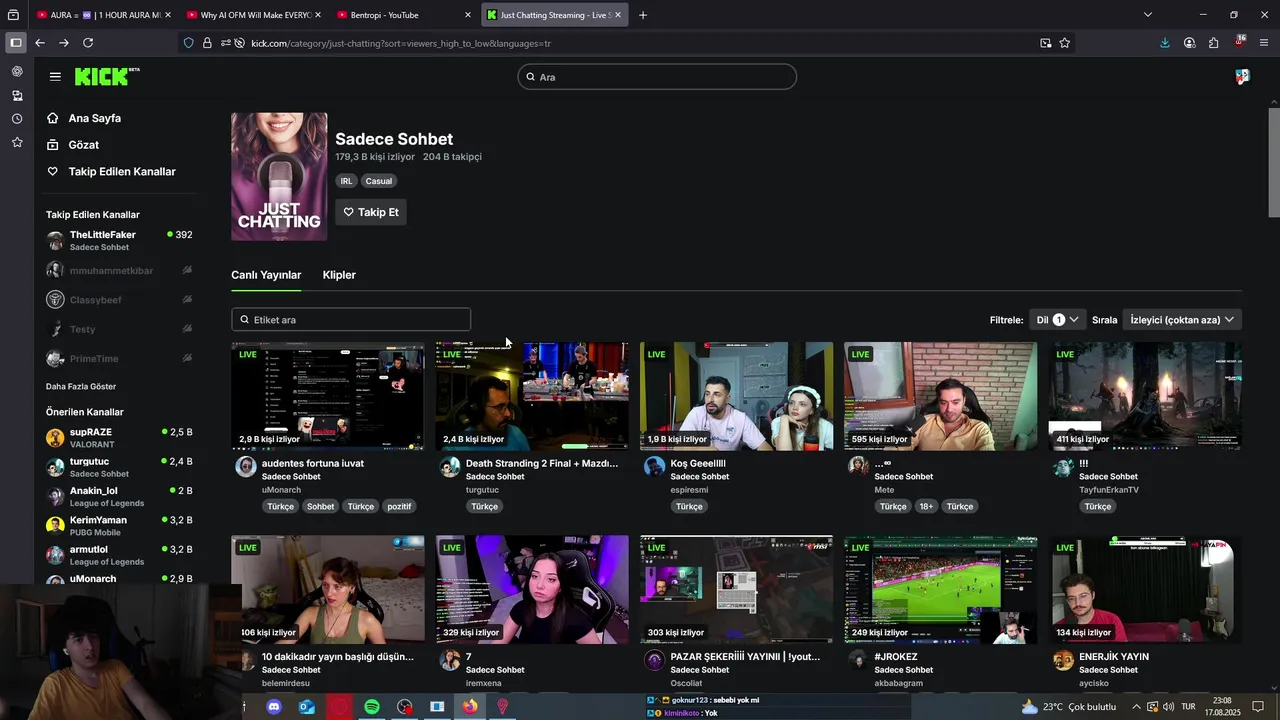Open the Firefox downloads panel
Viewport: 1280px width, 720px height.
(1165, 43)
